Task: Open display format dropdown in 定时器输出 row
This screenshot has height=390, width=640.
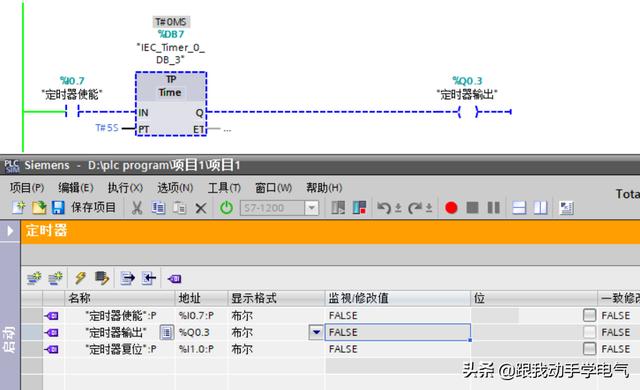Action: tap(316, 332)
